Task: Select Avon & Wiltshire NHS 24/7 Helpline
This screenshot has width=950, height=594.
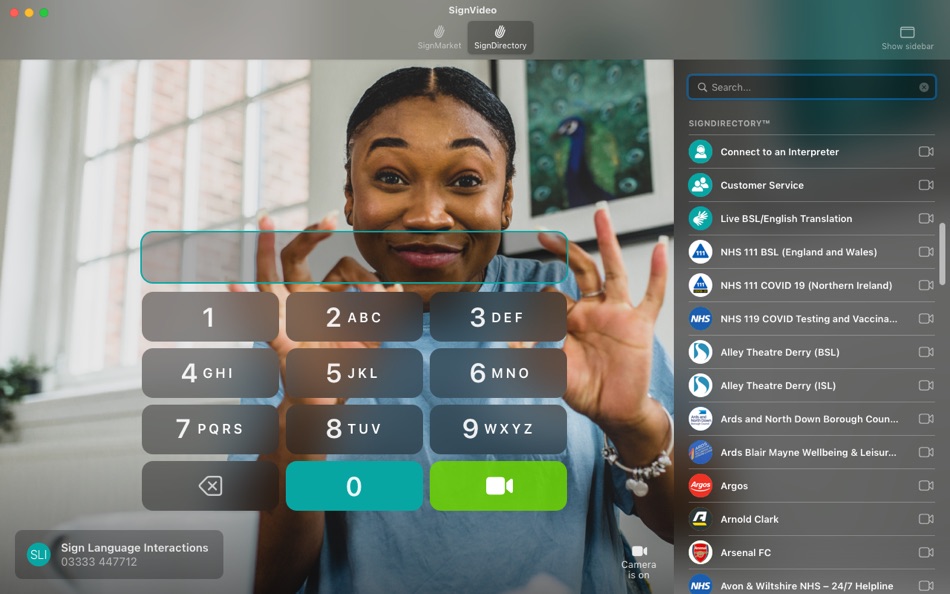Action: [x=811, y=583]
